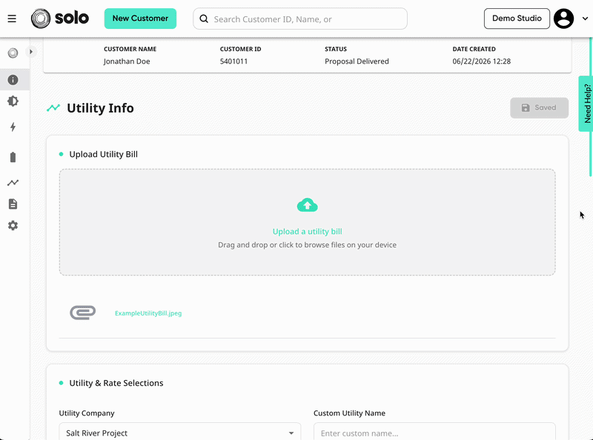The image size is (593, 440).
Task: Open the Utility Company dropdown
Action: 180,432
